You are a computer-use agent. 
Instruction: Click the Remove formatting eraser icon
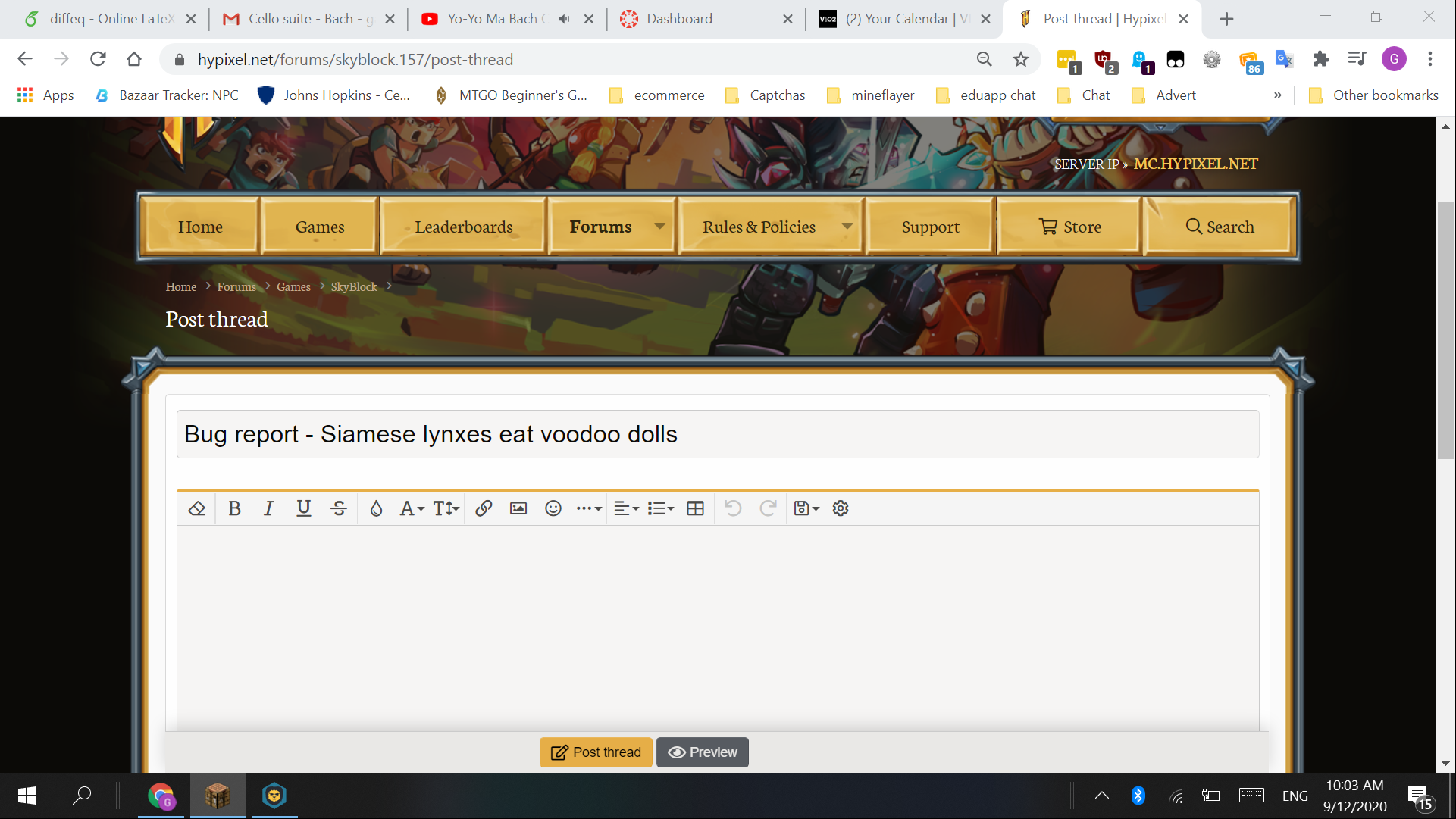click(197, 508)
